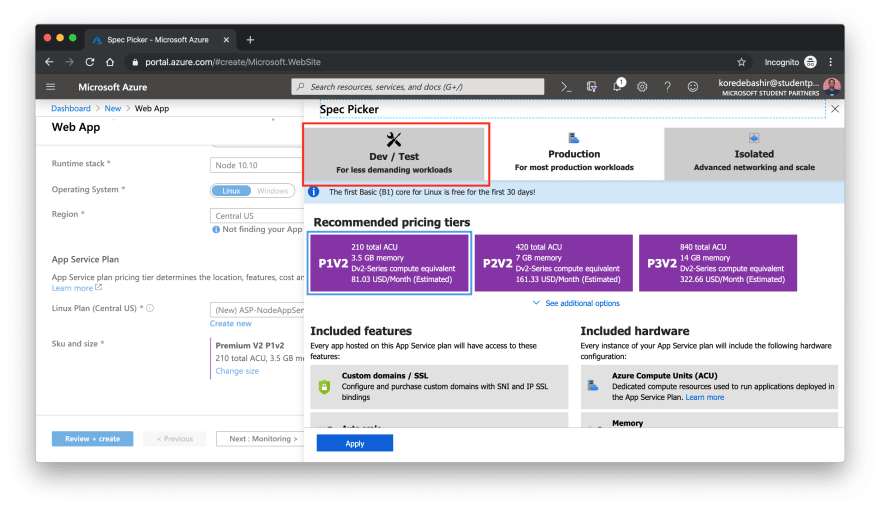The height and width of the screenshot is (509, 880).
Task: Click Review + create
Action: (93, 439)
